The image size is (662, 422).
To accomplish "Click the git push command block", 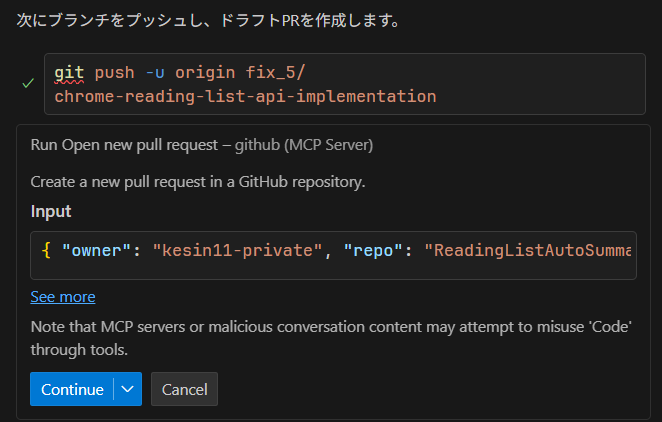I will click(x=345, y=84).
